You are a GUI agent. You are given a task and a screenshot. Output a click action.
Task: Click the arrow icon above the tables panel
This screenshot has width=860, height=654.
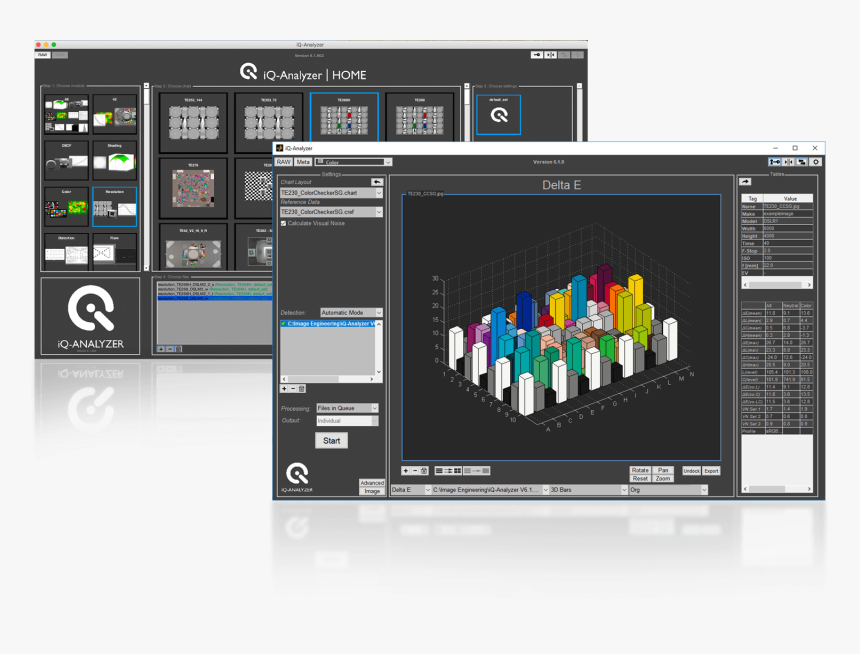(745, 182)
